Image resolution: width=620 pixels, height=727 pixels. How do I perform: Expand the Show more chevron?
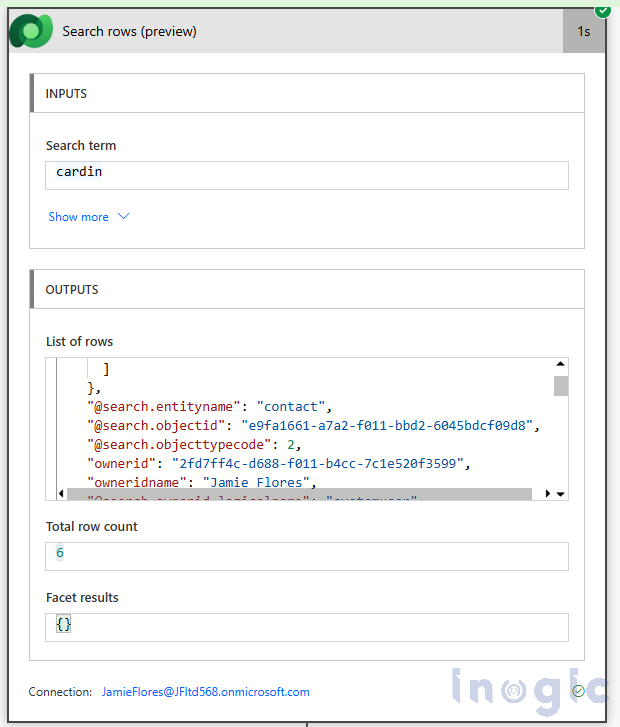124,217
